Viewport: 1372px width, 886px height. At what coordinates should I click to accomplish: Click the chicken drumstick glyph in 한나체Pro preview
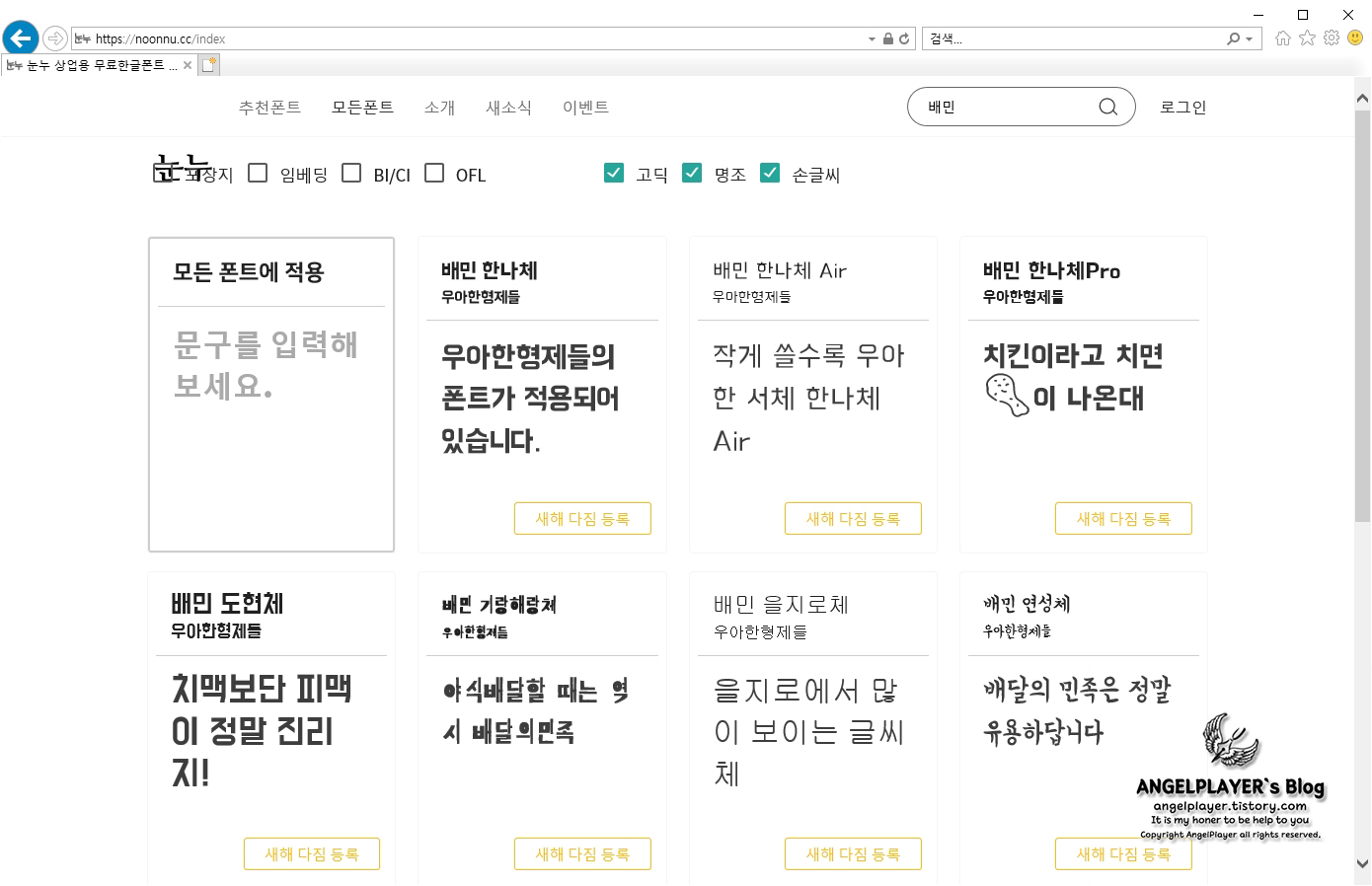[1007, 396]
